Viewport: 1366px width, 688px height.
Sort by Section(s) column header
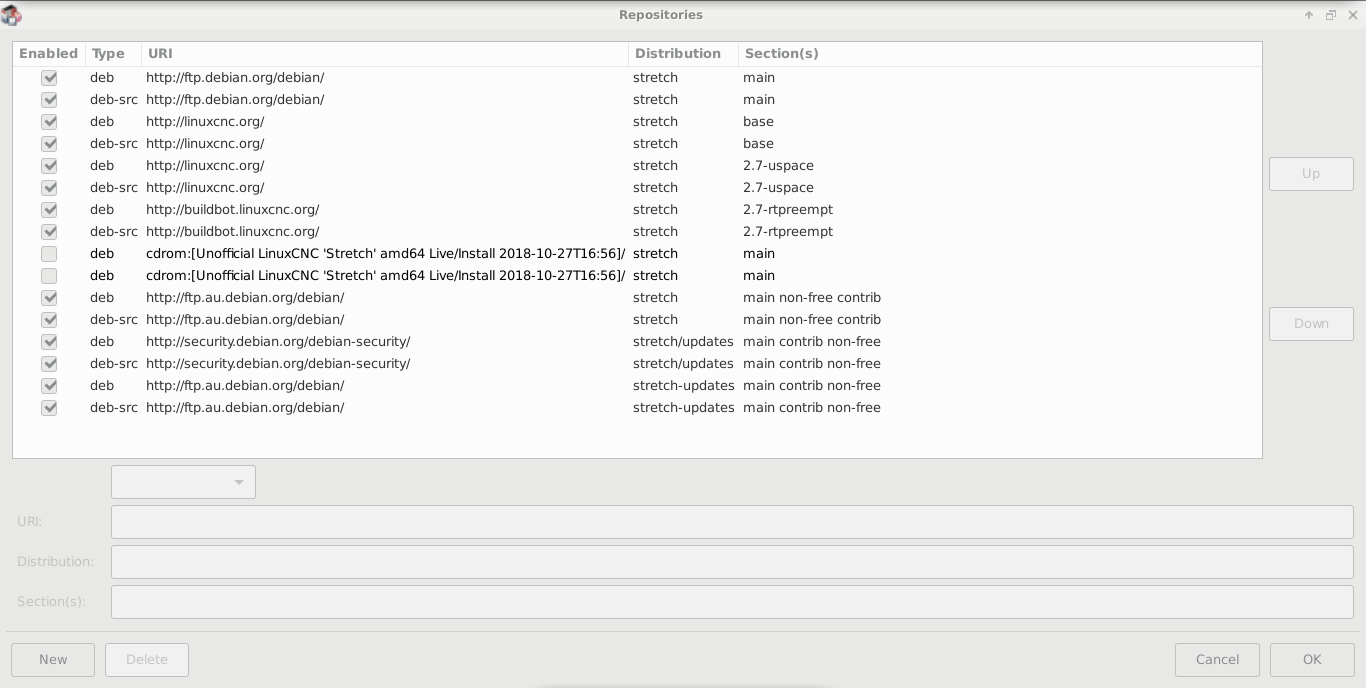coord(1000,54)
